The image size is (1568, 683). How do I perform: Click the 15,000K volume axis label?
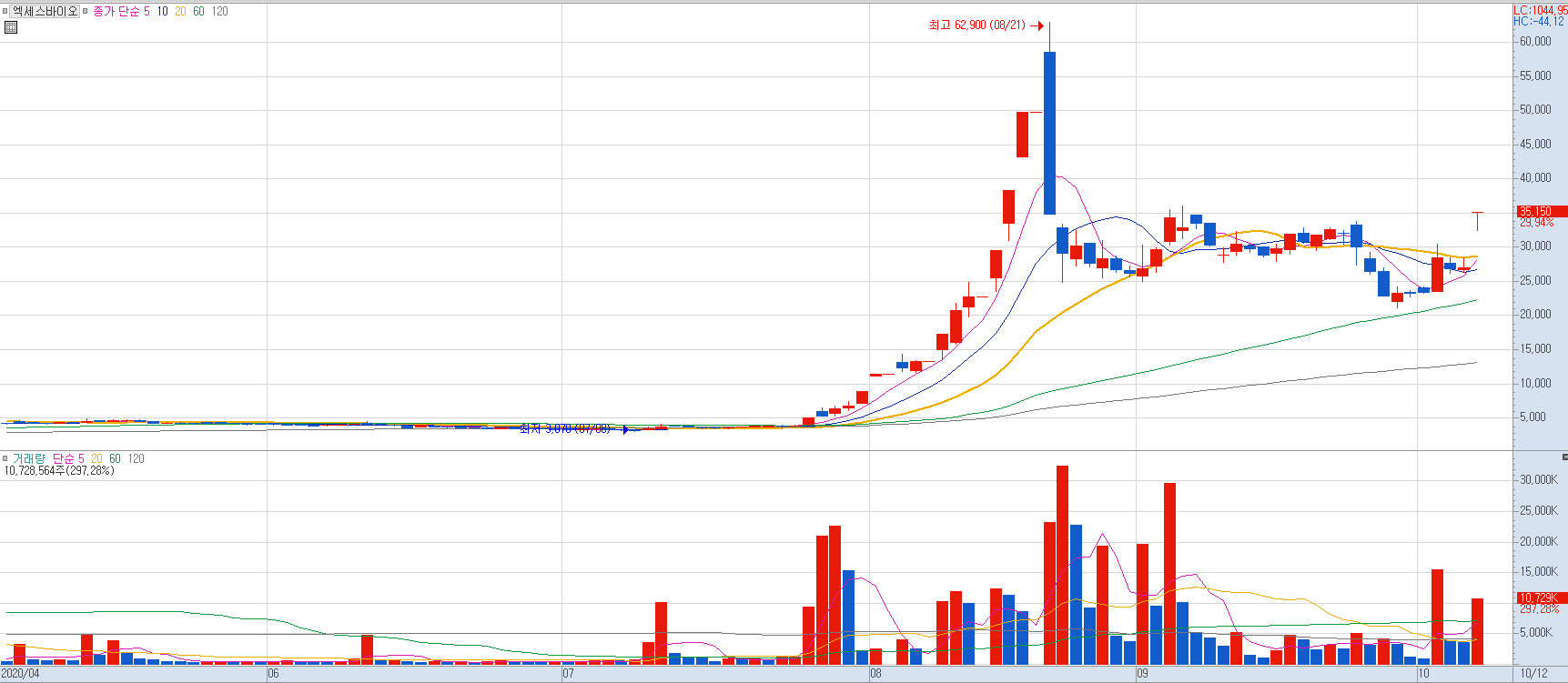coord(1539,571)
